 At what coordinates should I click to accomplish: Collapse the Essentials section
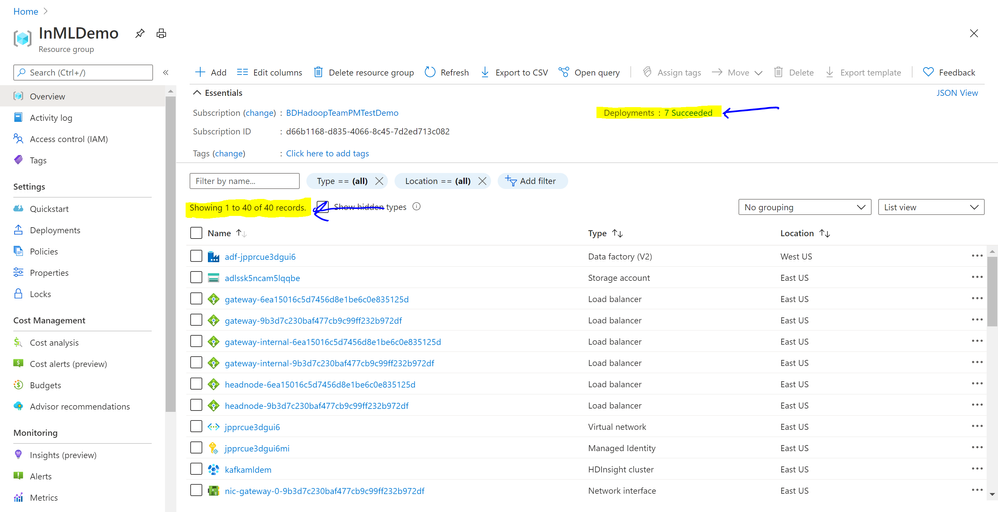click(x=217, y=93)
